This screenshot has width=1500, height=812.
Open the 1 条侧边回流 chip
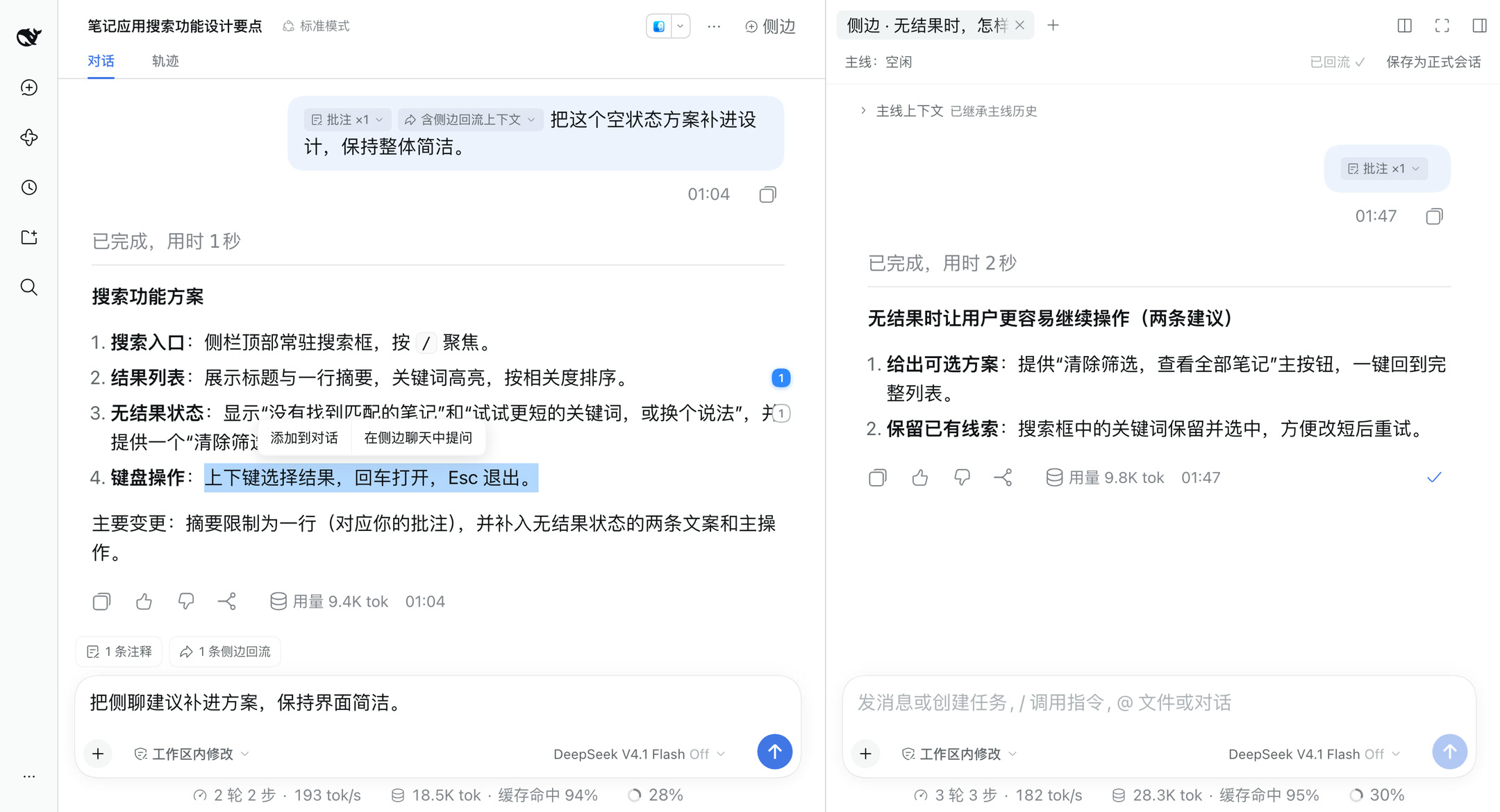(225, 652)
